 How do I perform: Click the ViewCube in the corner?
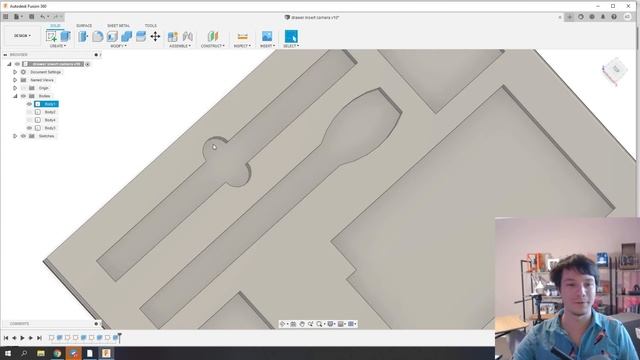[616, 71]
